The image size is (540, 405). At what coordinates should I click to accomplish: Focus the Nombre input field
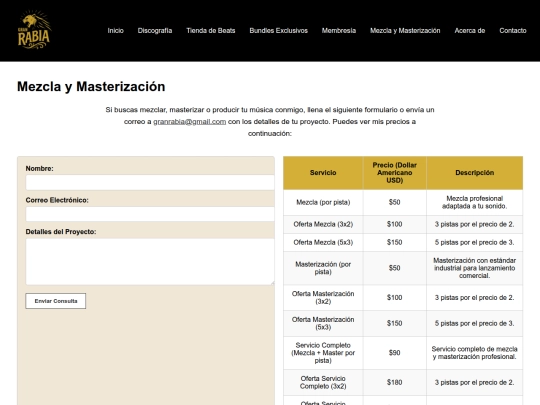[x=150, y=183]
